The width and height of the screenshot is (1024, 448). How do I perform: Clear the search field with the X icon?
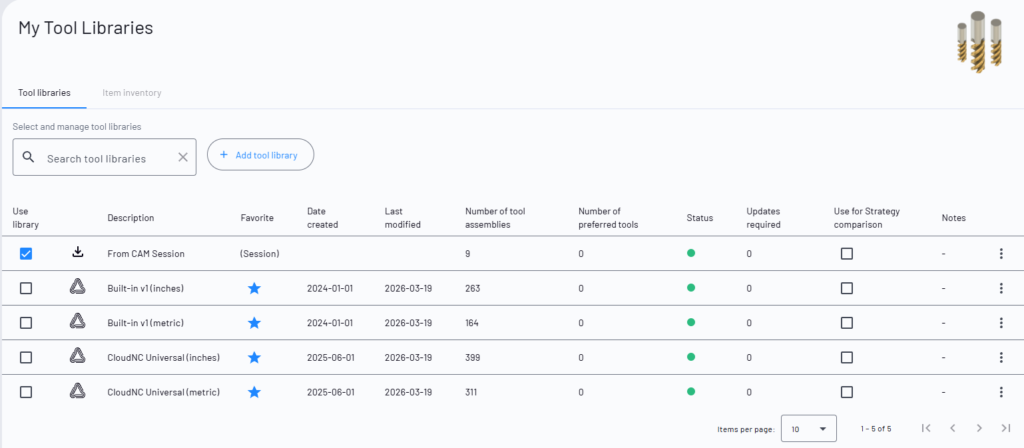click(x=183, y=157)
